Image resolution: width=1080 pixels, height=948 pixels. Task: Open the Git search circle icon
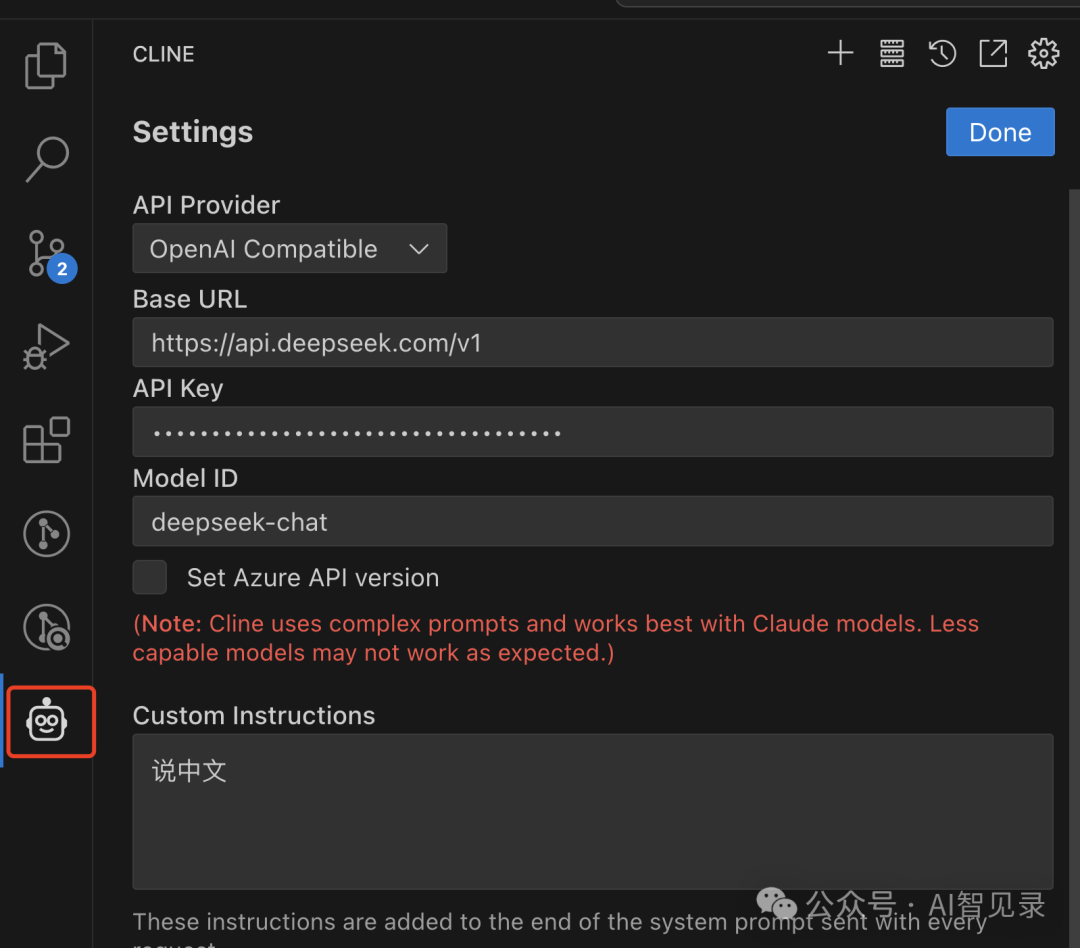[x=46, y=628]
